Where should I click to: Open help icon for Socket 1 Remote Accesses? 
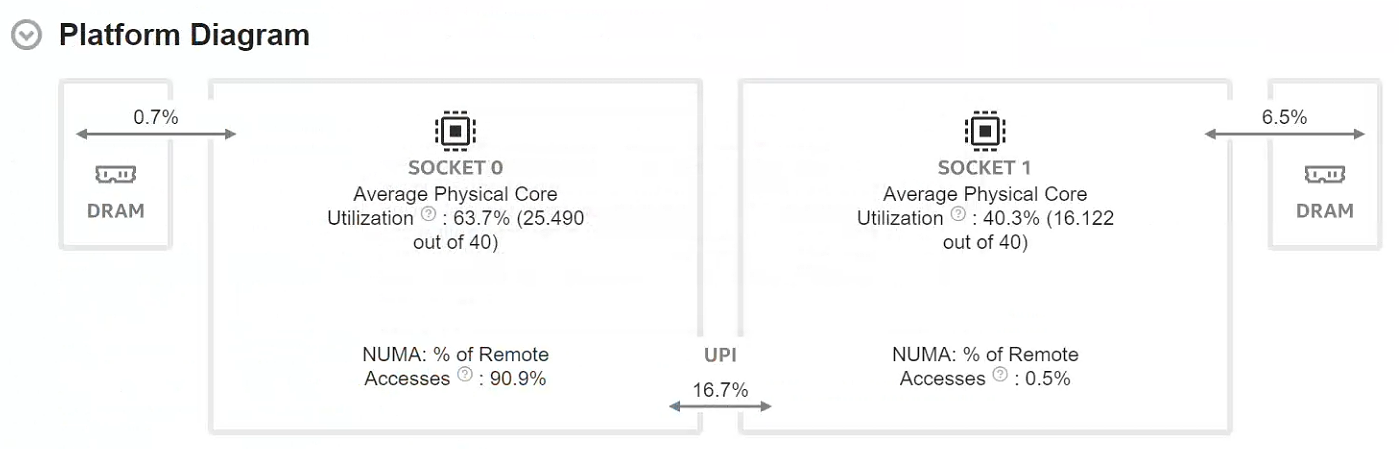pyautogui.click(x=1000, y=375)
